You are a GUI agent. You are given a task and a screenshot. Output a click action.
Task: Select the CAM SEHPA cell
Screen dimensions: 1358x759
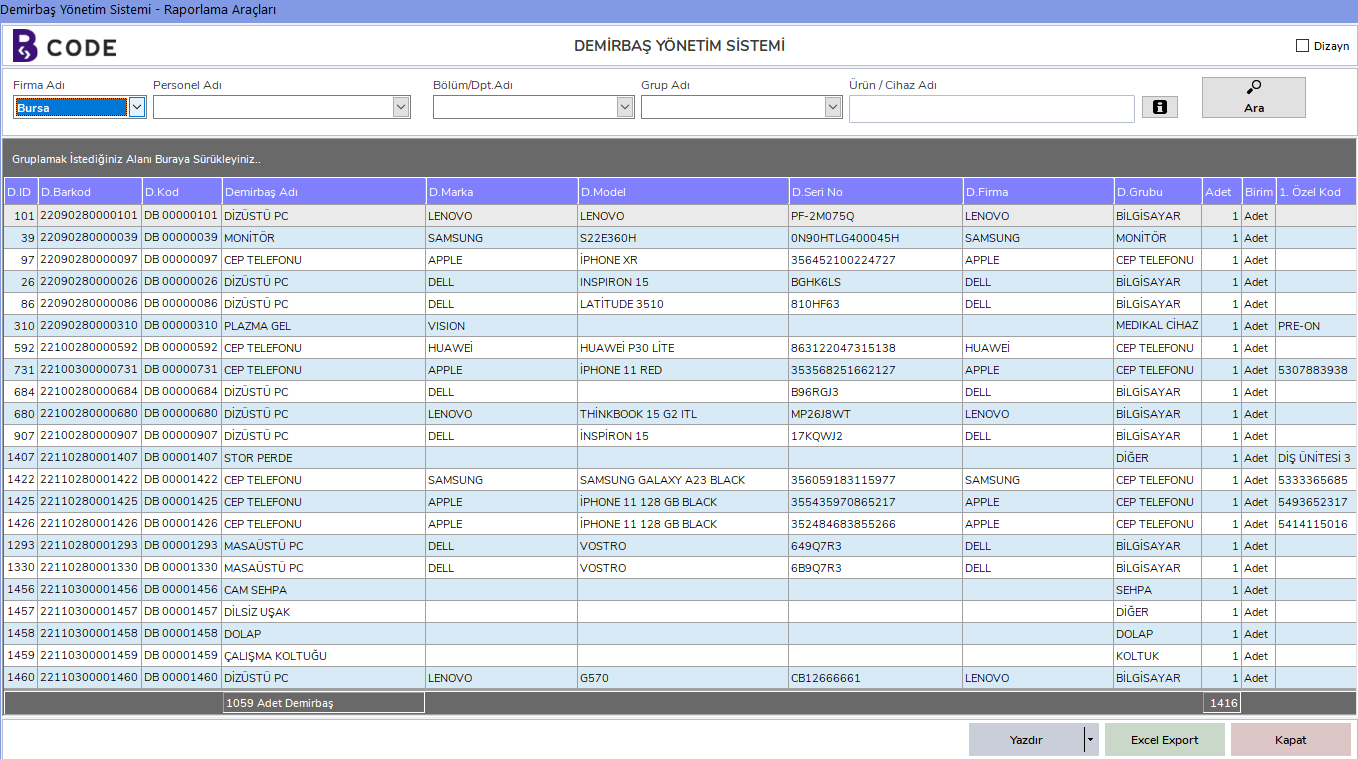pyautogui.click(x=324, y=590)
